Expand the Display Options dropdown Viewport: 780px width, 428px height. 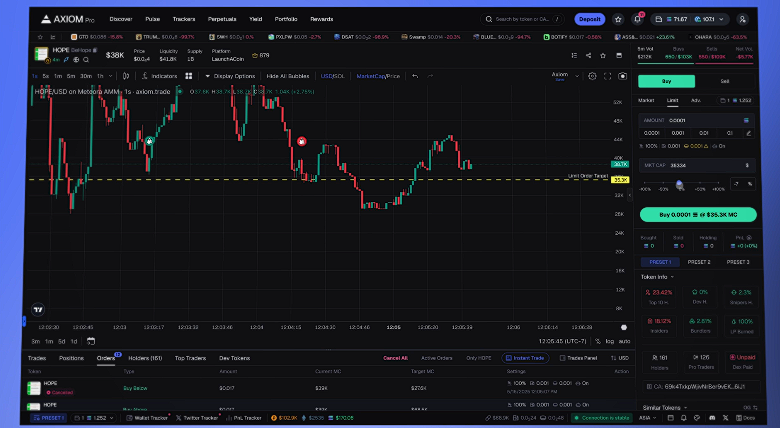tap(230, 76)
